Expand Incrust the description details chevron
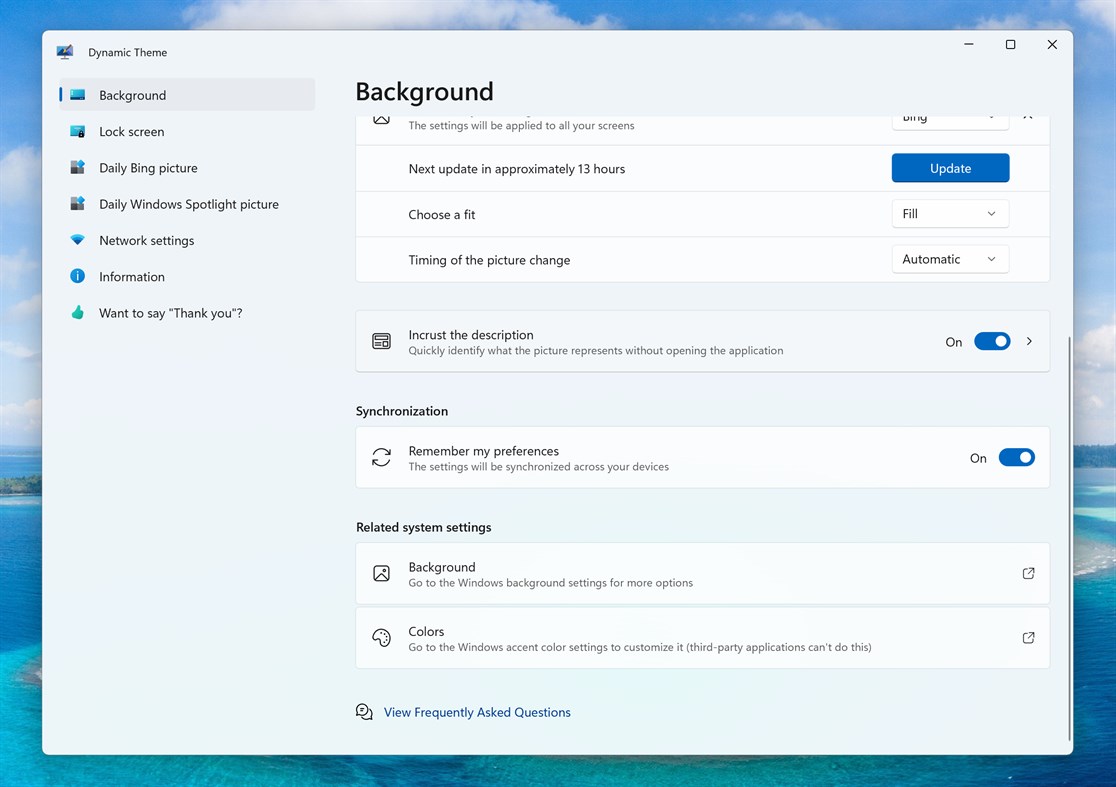Screen dimensions: 1116x787 tap(1029, 341)
